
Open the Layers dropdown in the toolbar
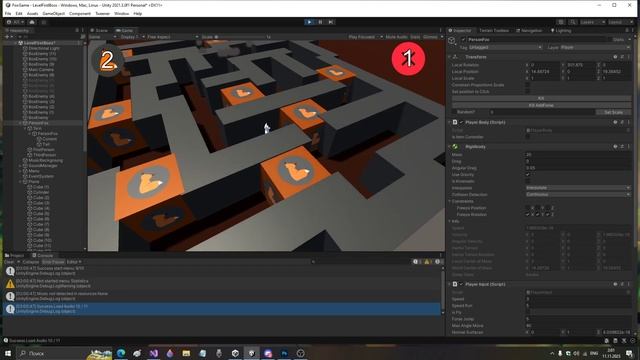pyautogui.click(x=592, y=22)
